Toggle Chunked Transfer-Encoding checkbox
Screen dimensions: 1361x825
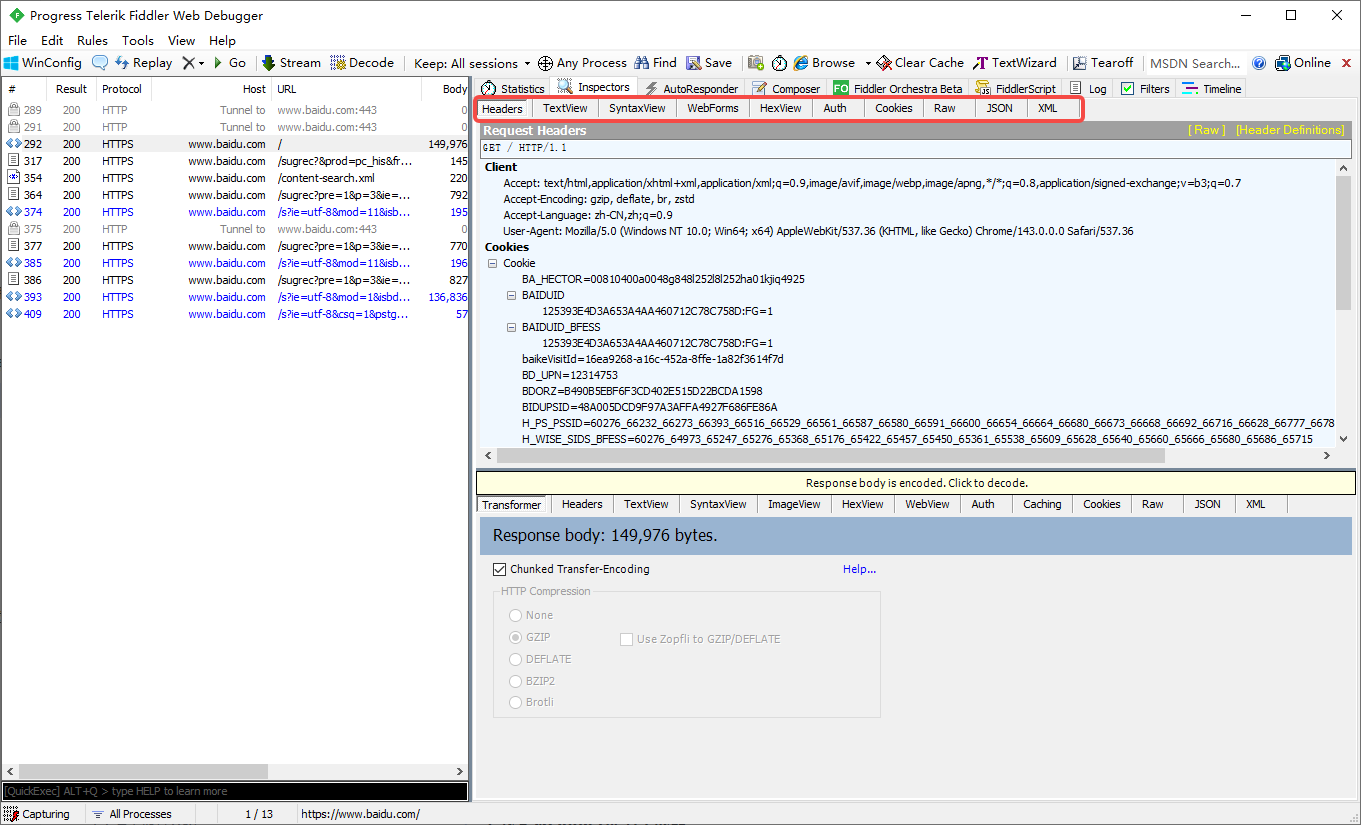pyautogui.click(x=500, y=569)
